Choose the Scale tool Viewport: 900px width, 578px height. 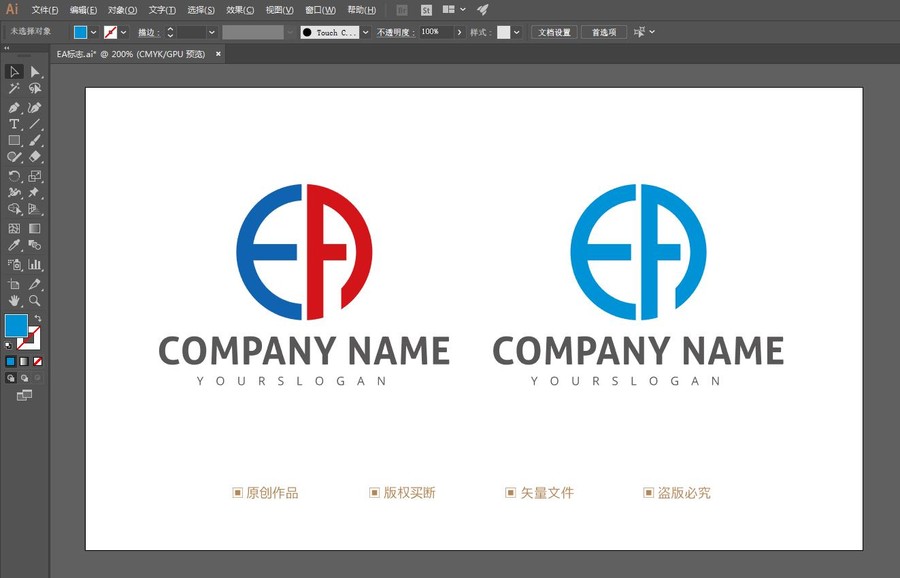click(x=35, y=176)
